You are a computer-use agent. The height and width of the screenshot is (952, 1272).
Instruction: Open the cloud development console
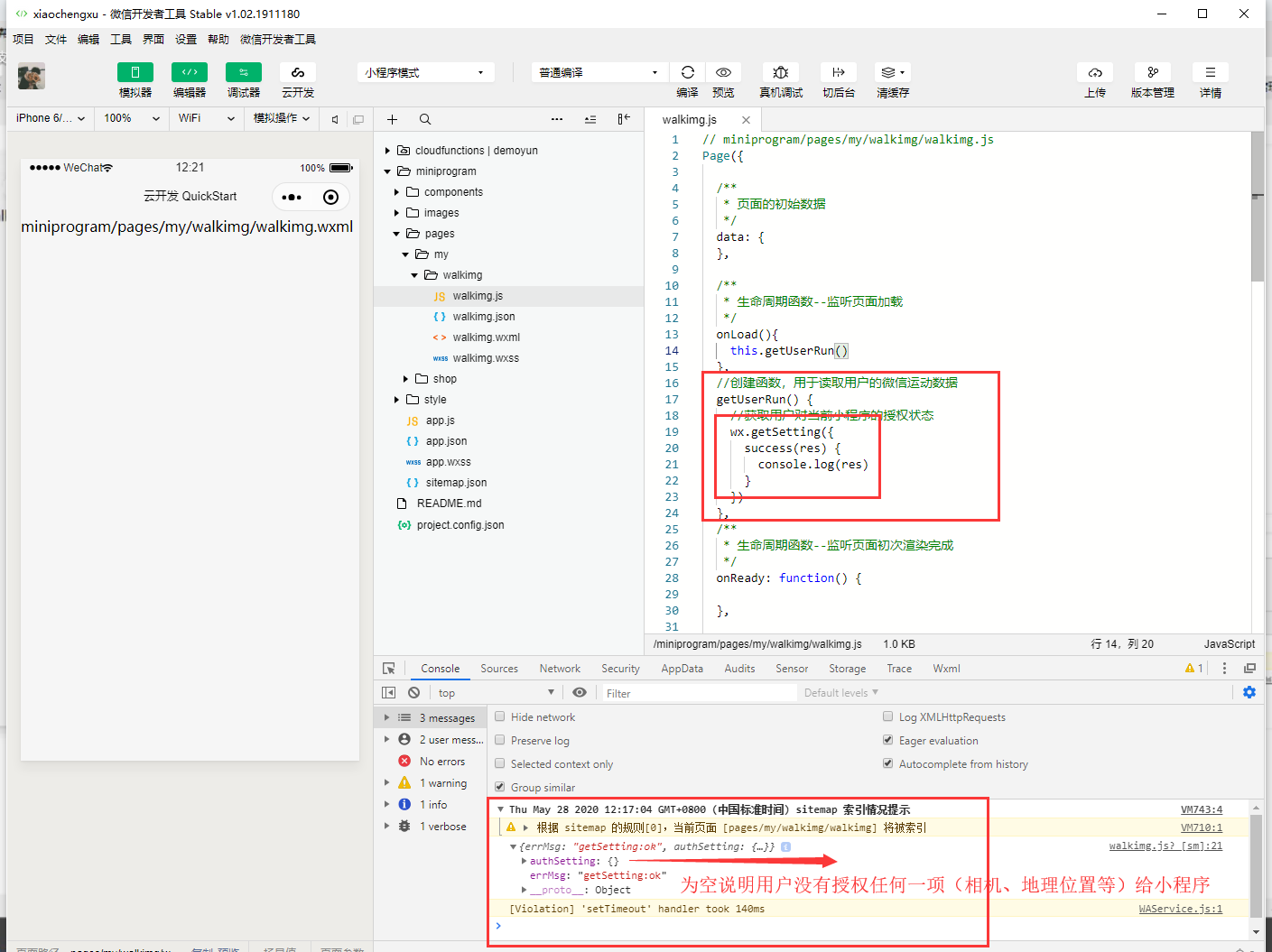click(298, 72)
